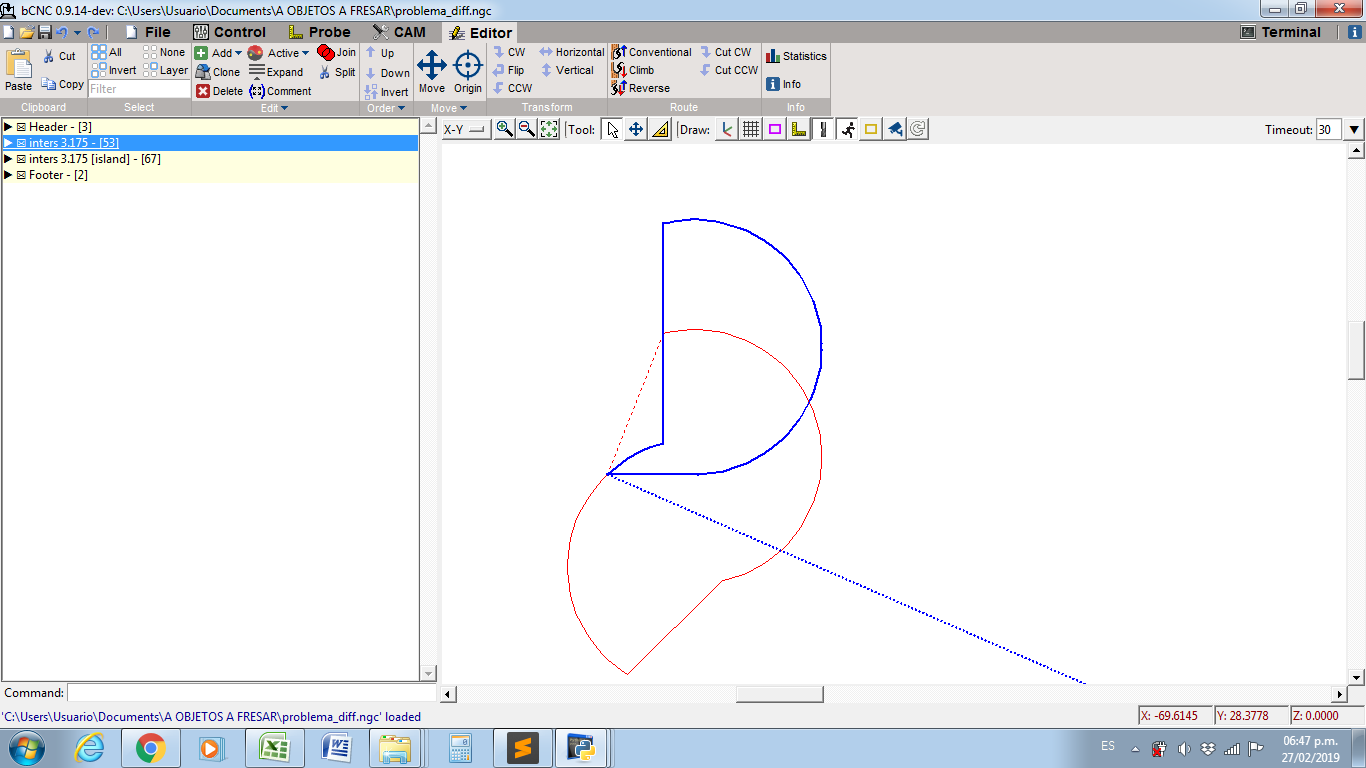Toggle visibility checkbox of Footer block

pos(23,174)
